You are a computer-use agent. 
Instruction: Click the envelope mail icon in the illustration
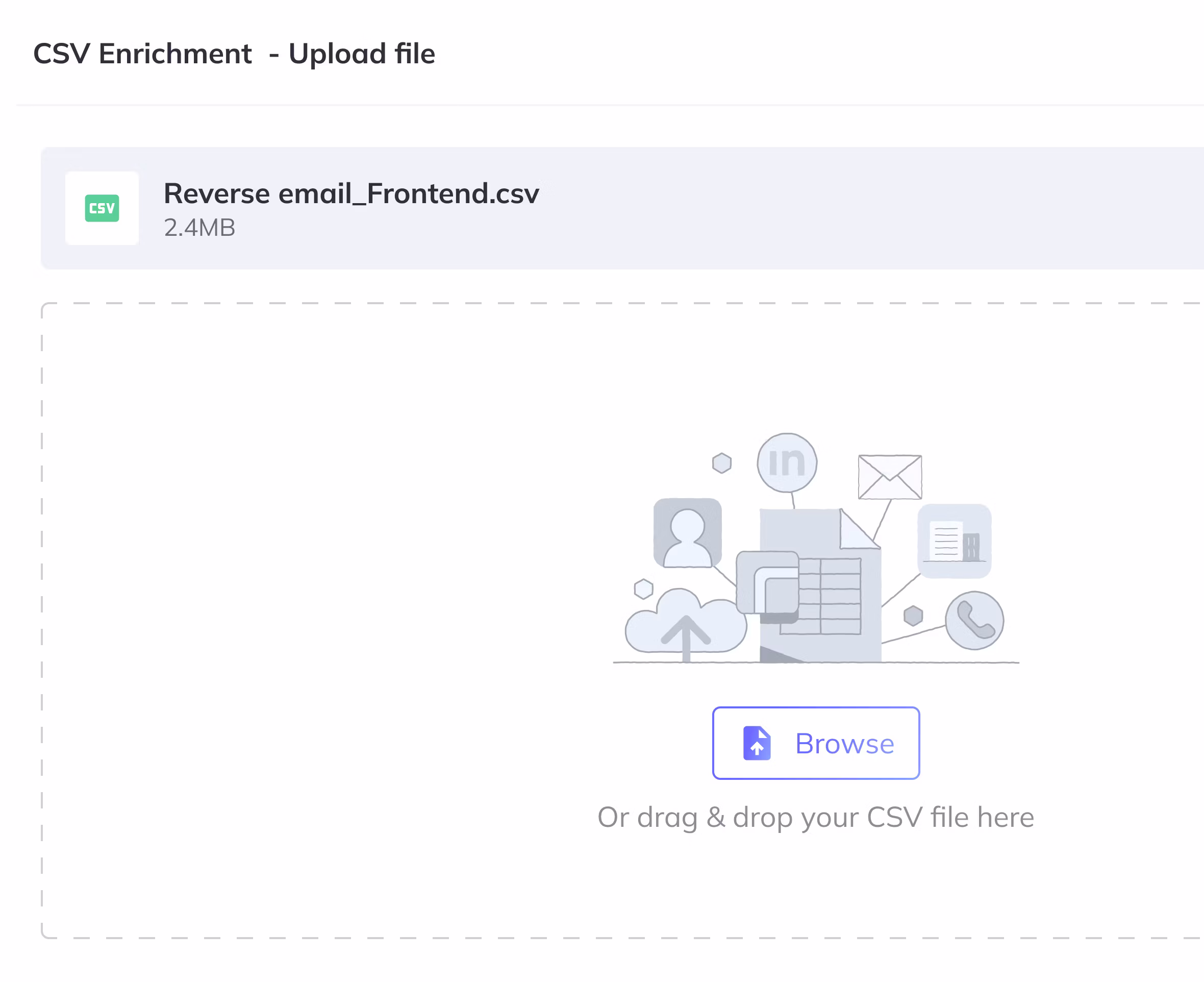890,477
